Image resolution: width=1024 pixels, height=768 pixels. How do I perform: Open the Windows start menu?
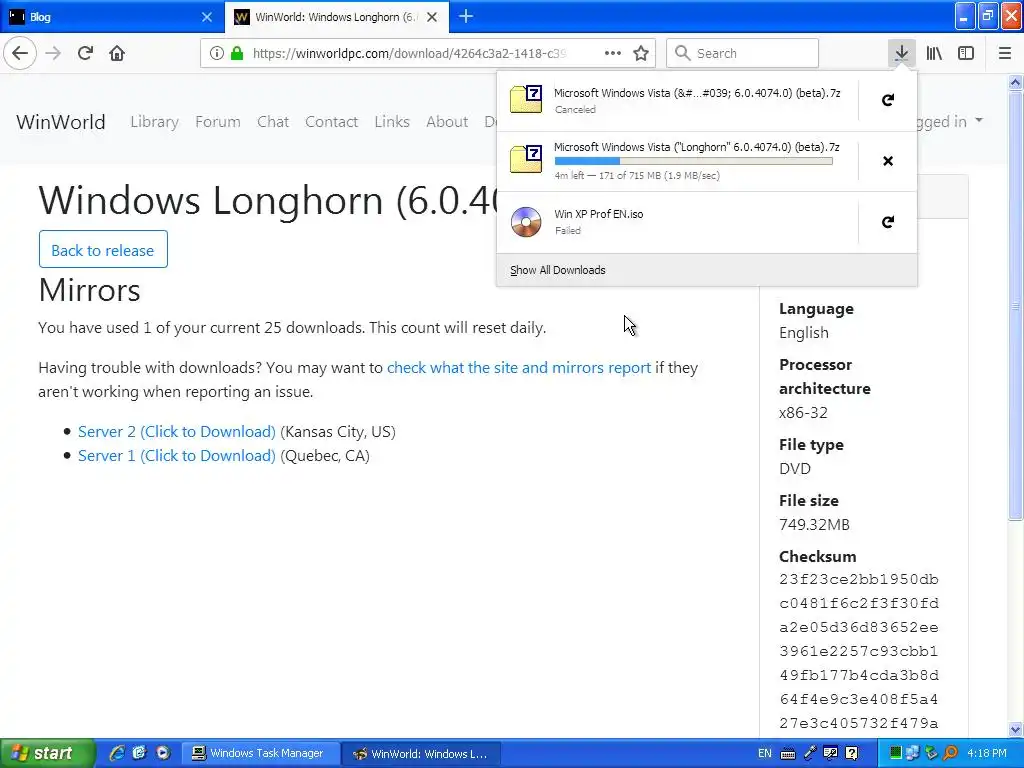tap(46, 753)
